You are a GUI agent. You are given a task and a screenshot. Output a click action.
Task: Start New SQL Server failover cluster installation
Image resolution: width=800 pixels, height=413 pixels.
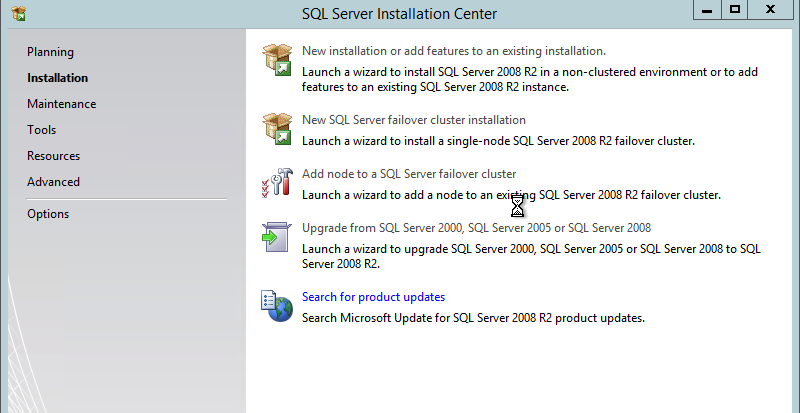coord(413,120)
